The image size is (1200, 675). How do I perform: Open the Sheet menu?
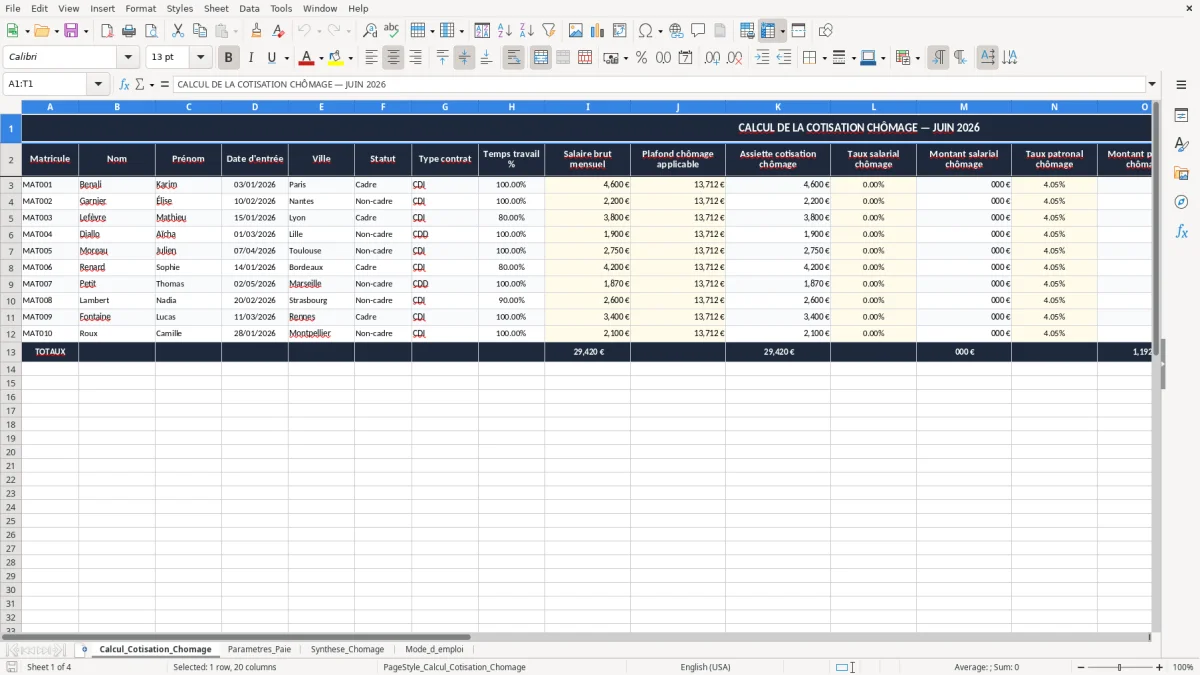tap(216, 8)
